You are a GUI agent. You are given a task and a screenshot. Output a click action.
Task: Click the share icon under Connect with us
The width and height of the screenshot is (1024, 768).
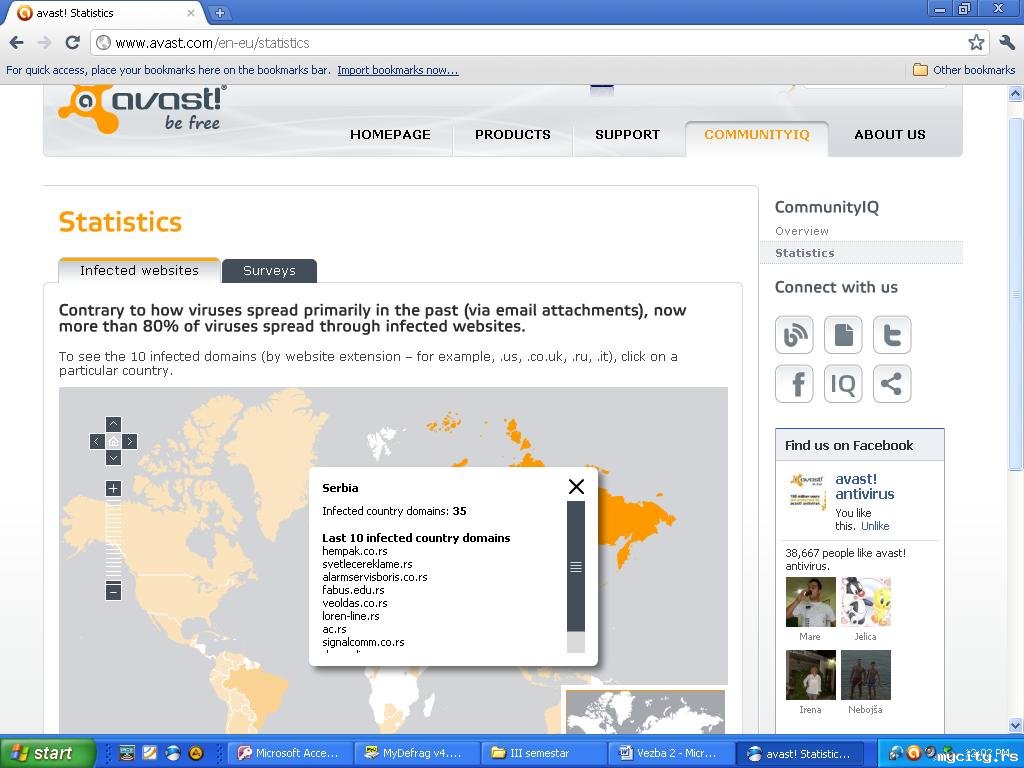coord(892,383)
